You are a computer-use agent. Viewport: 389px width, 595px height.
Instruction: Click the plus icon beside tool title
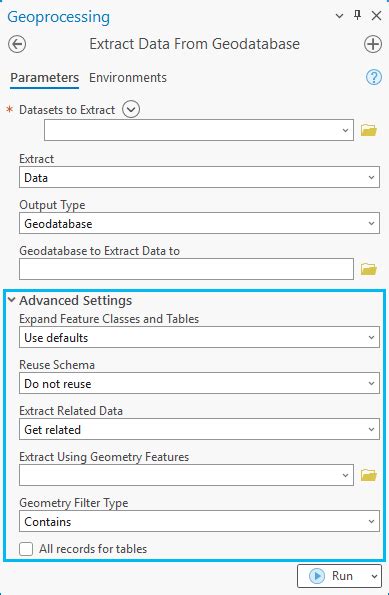click(x=373, y=44)
